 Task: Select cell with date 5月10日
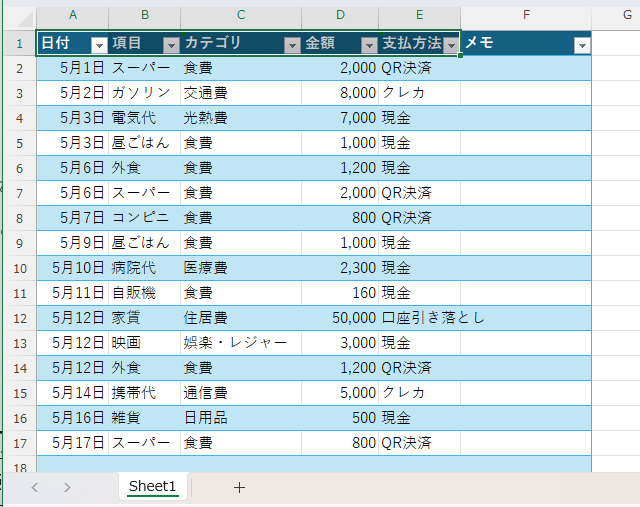[x=73, y=268]
